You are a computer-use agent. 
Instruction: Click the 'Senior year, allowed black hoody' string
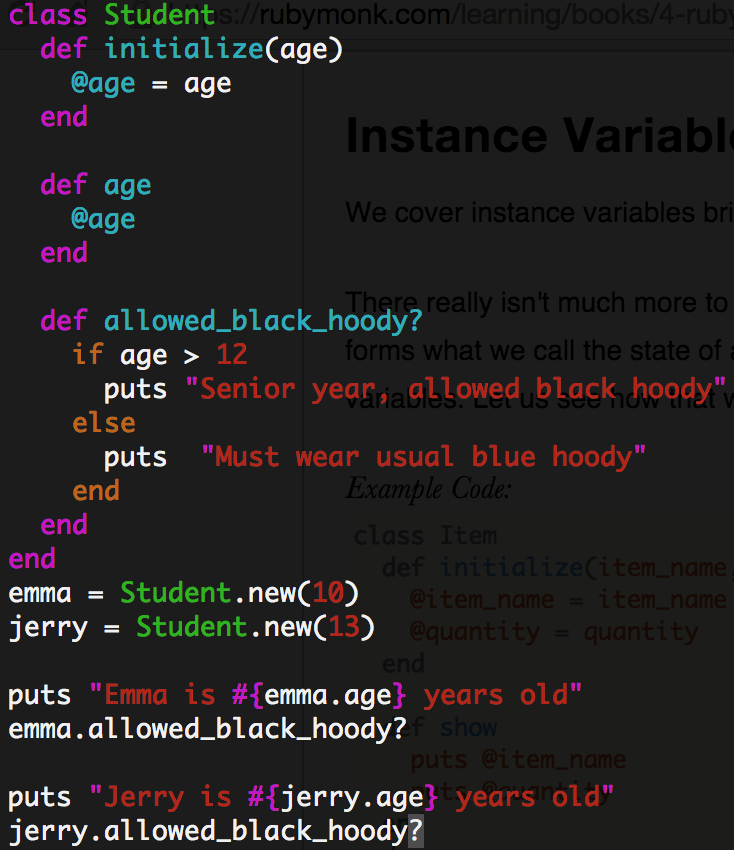coord(455,389)
